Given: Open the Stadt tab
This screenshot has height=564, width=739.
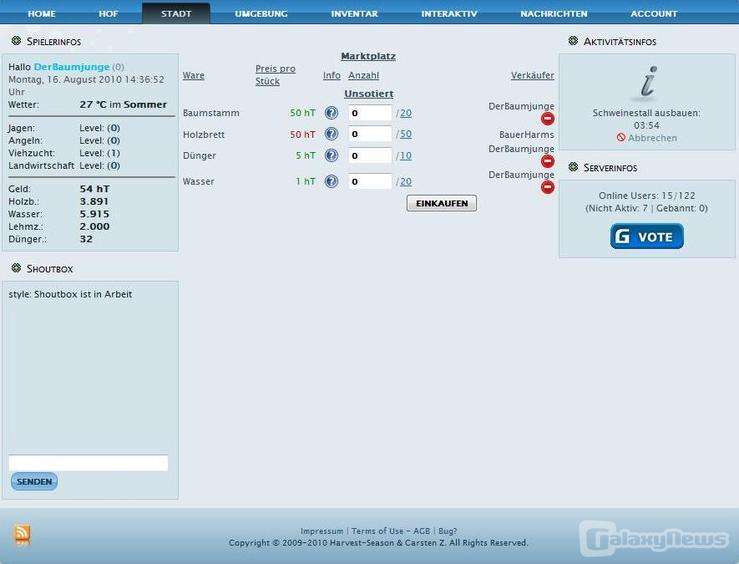Looking at the screenshot, I should [176, 14].
